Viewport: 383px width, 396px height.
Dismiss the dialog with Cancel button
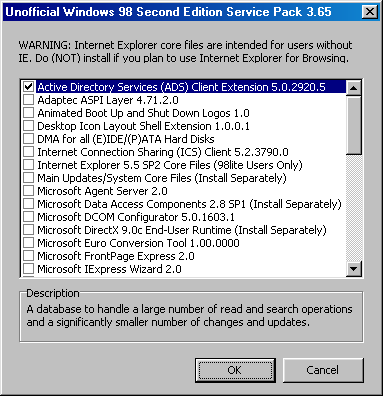point(323,370)
